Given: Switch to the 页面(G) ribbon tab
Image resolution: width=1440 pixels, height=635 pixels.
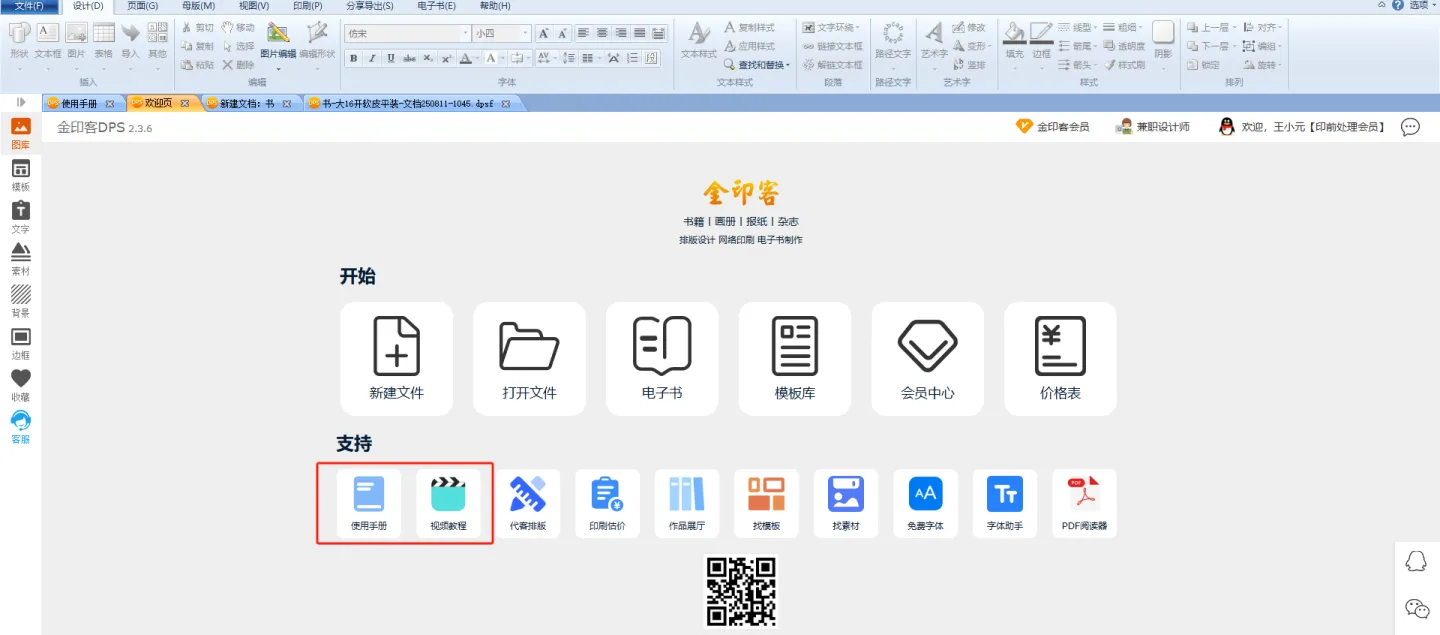Looking at the screenshot, I should tap(142, 6).
